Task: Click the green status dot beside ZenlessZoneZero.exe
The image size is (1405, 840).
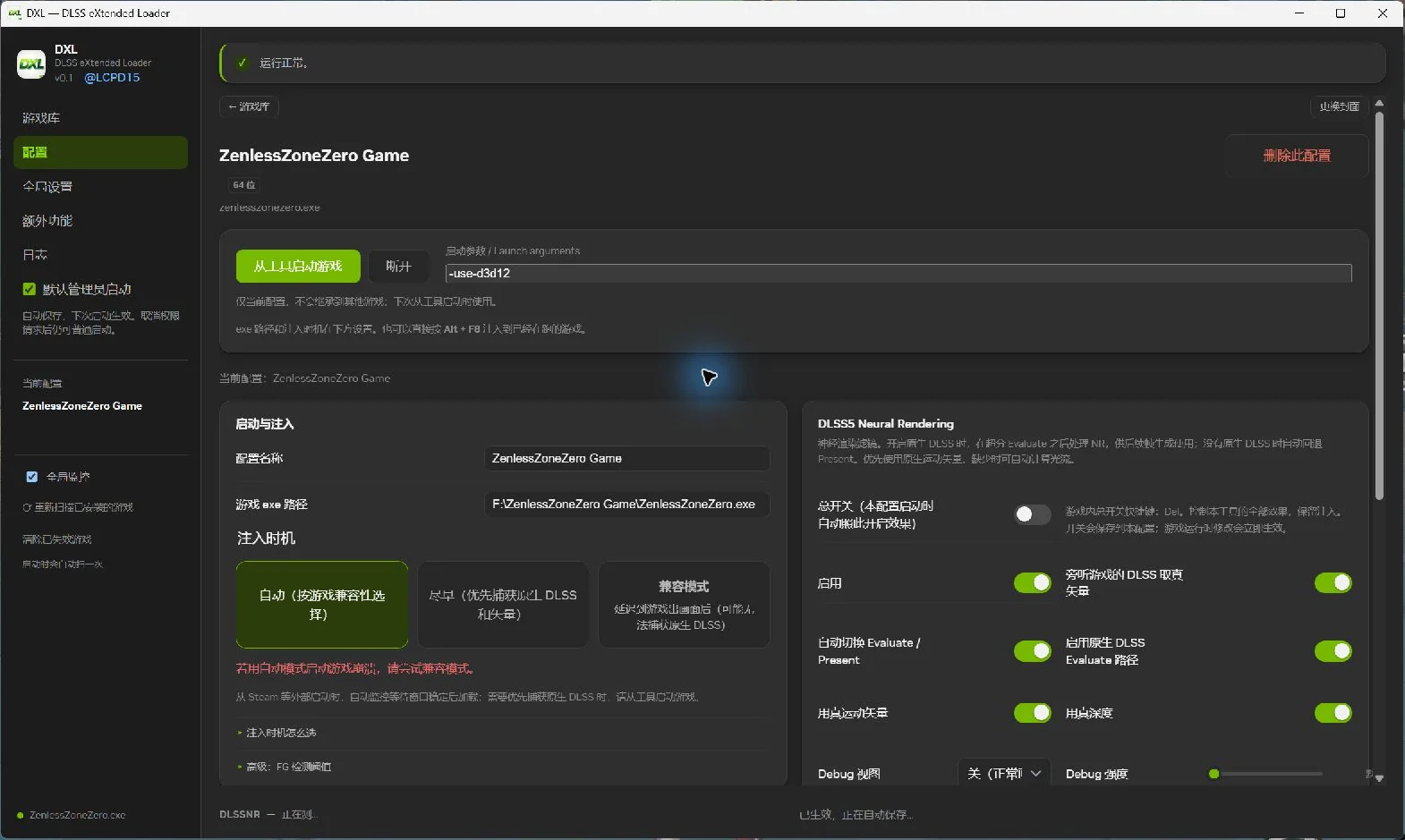Action: coord(20,815)
